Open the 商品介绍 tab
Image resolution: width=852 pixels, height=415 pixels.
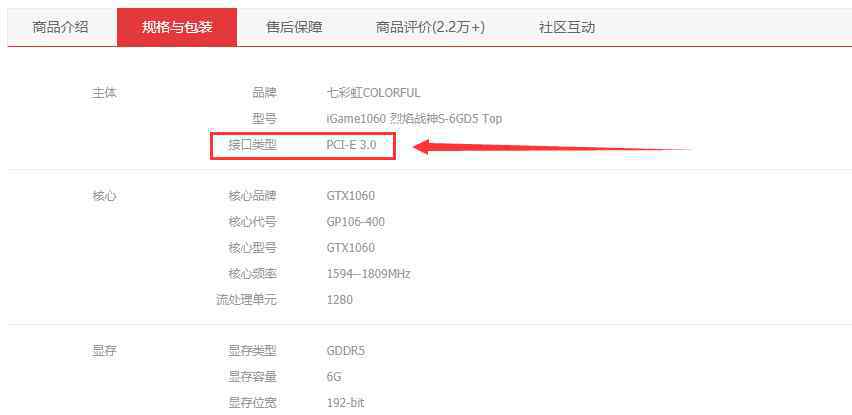60,28
